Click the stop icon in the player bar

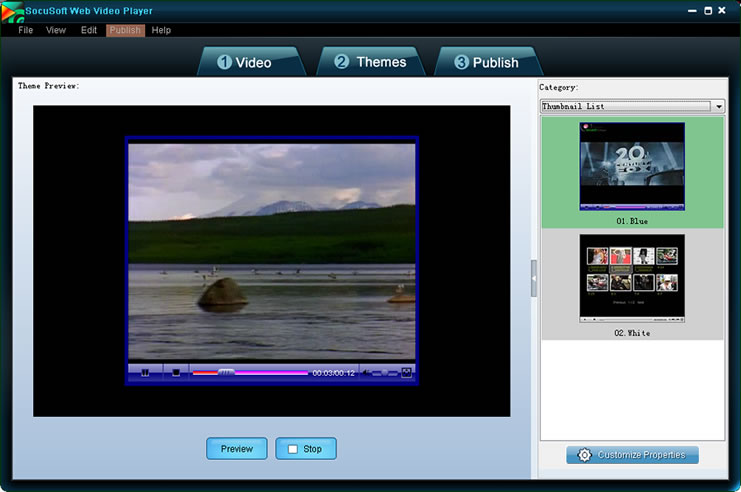176,373
